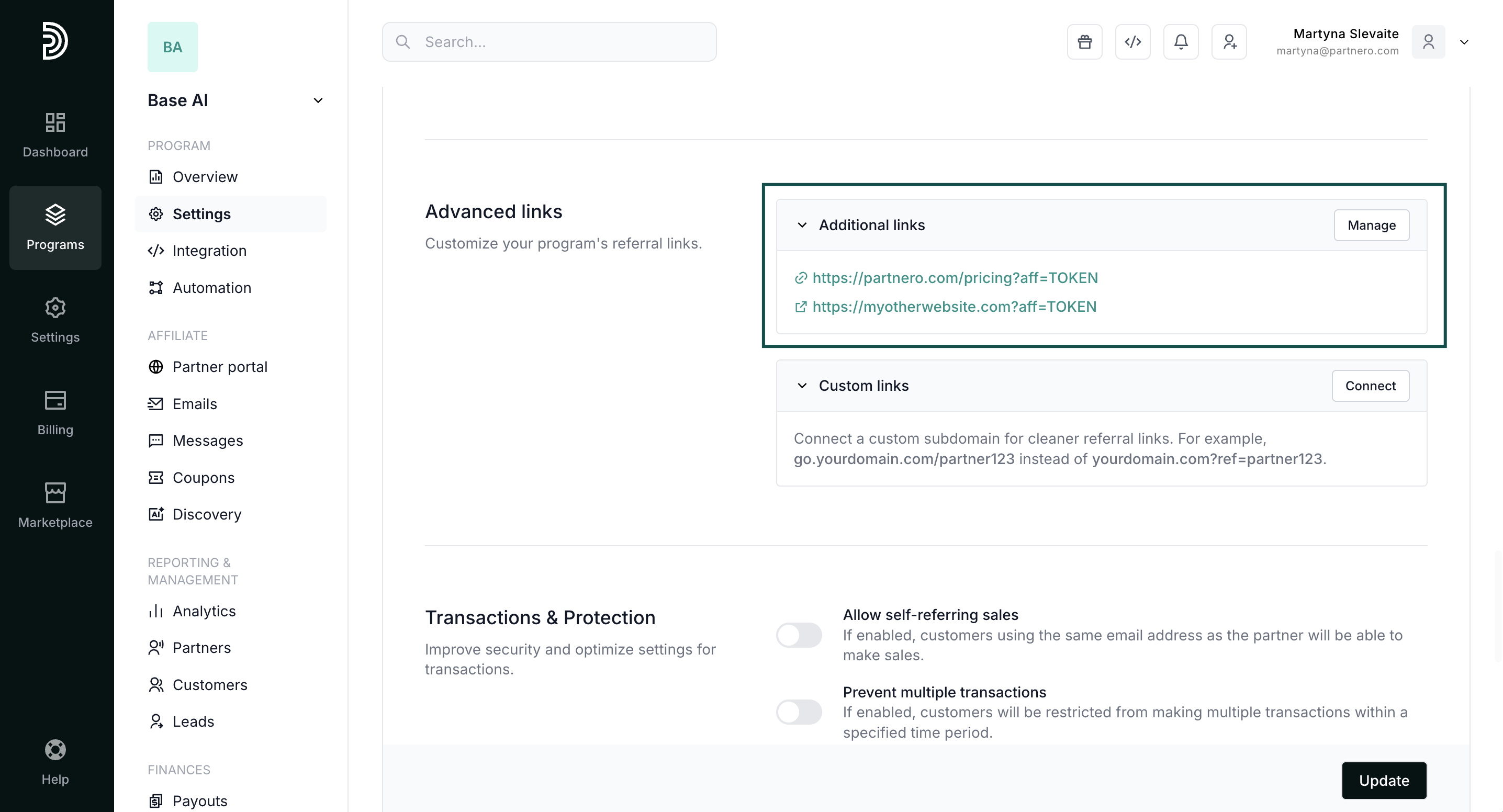Image resolution: width=1503 pixels, height=812 pixels.
Task: Click the Manage button for Additional links
Action: coord(1371,225)
